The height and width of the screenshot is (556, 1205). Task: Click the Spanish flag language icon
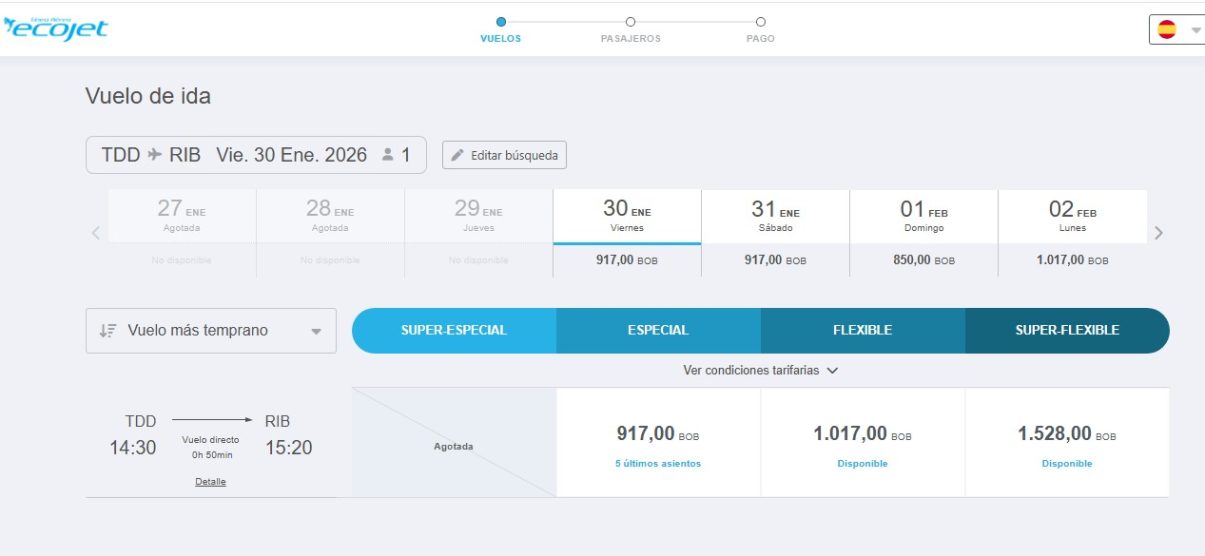pyautogui.click(x=1167, y=30)
